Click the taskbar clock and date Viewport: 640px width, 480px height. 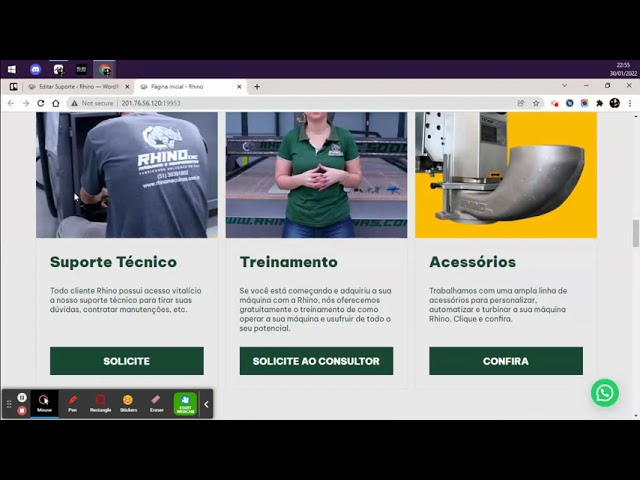point(623,69)
